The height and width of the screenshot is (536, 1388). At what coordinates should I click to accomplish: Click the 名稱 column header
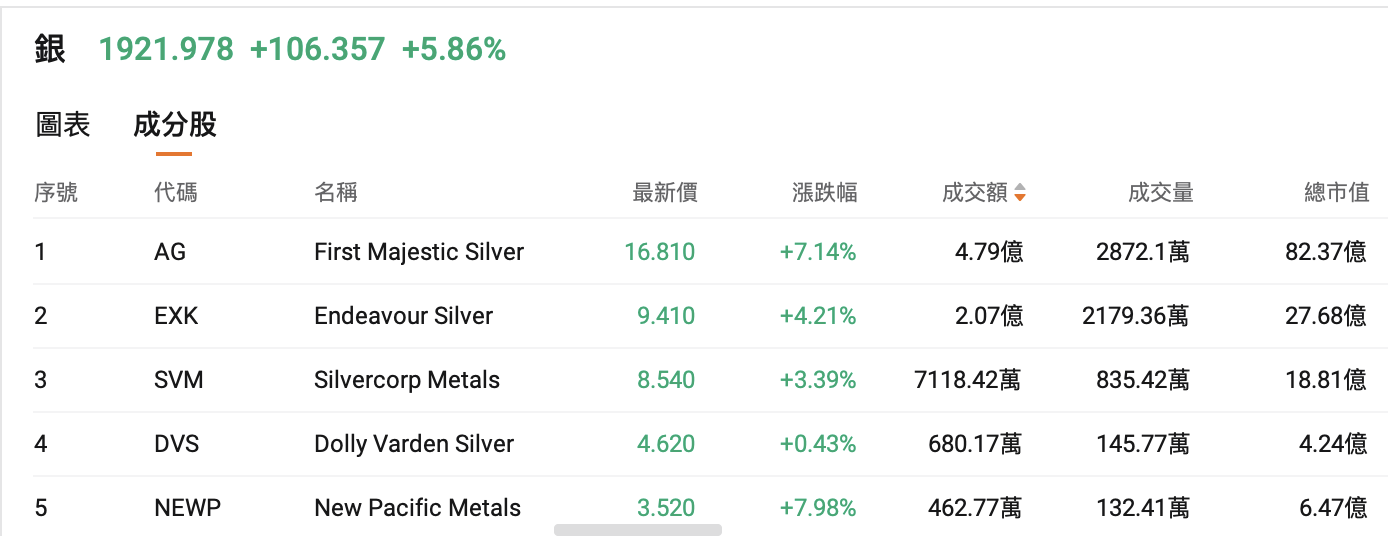click(x=335, y=193)
